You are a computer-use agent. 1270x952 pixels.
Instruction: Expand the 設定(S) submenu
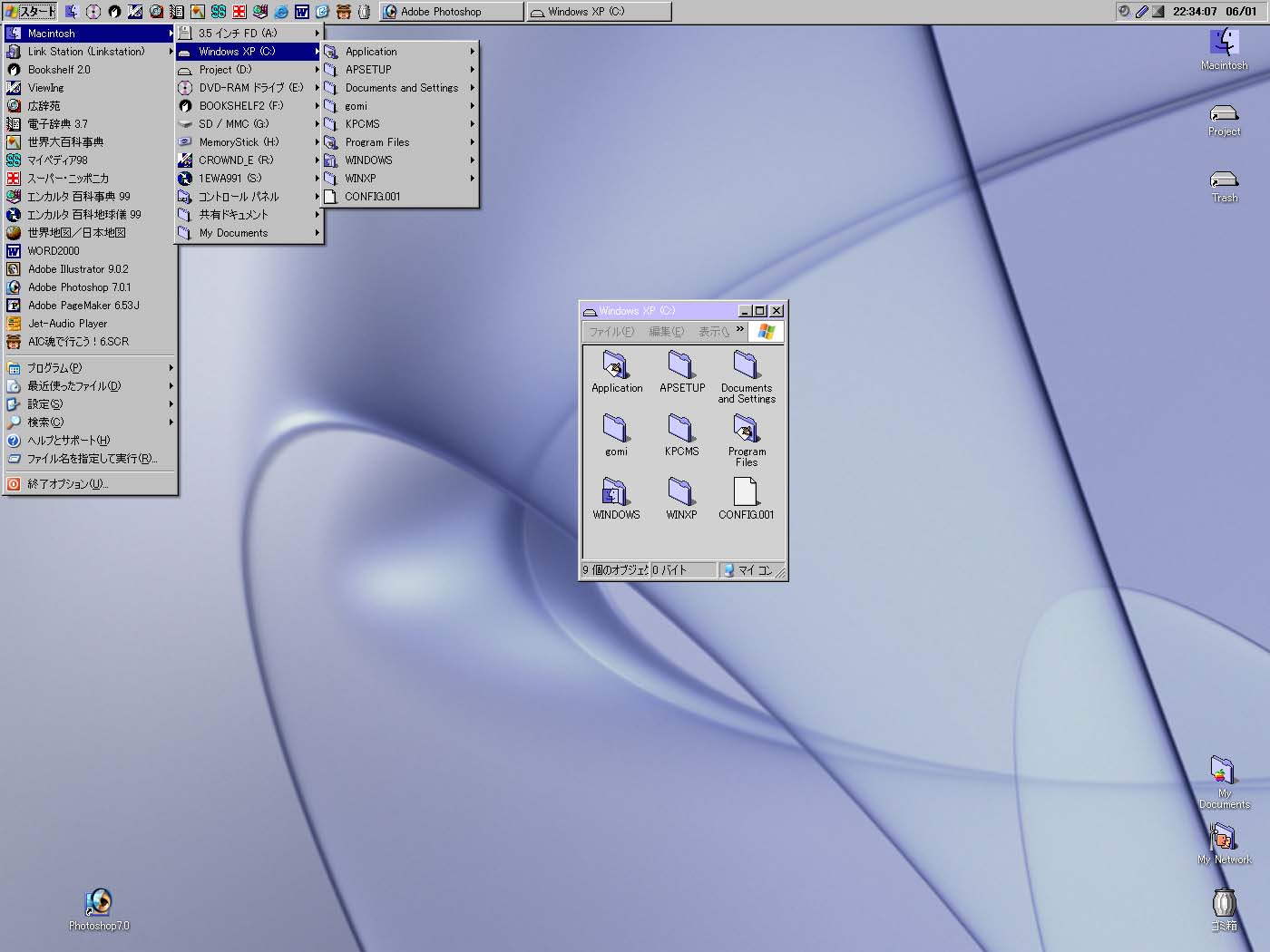89,403
